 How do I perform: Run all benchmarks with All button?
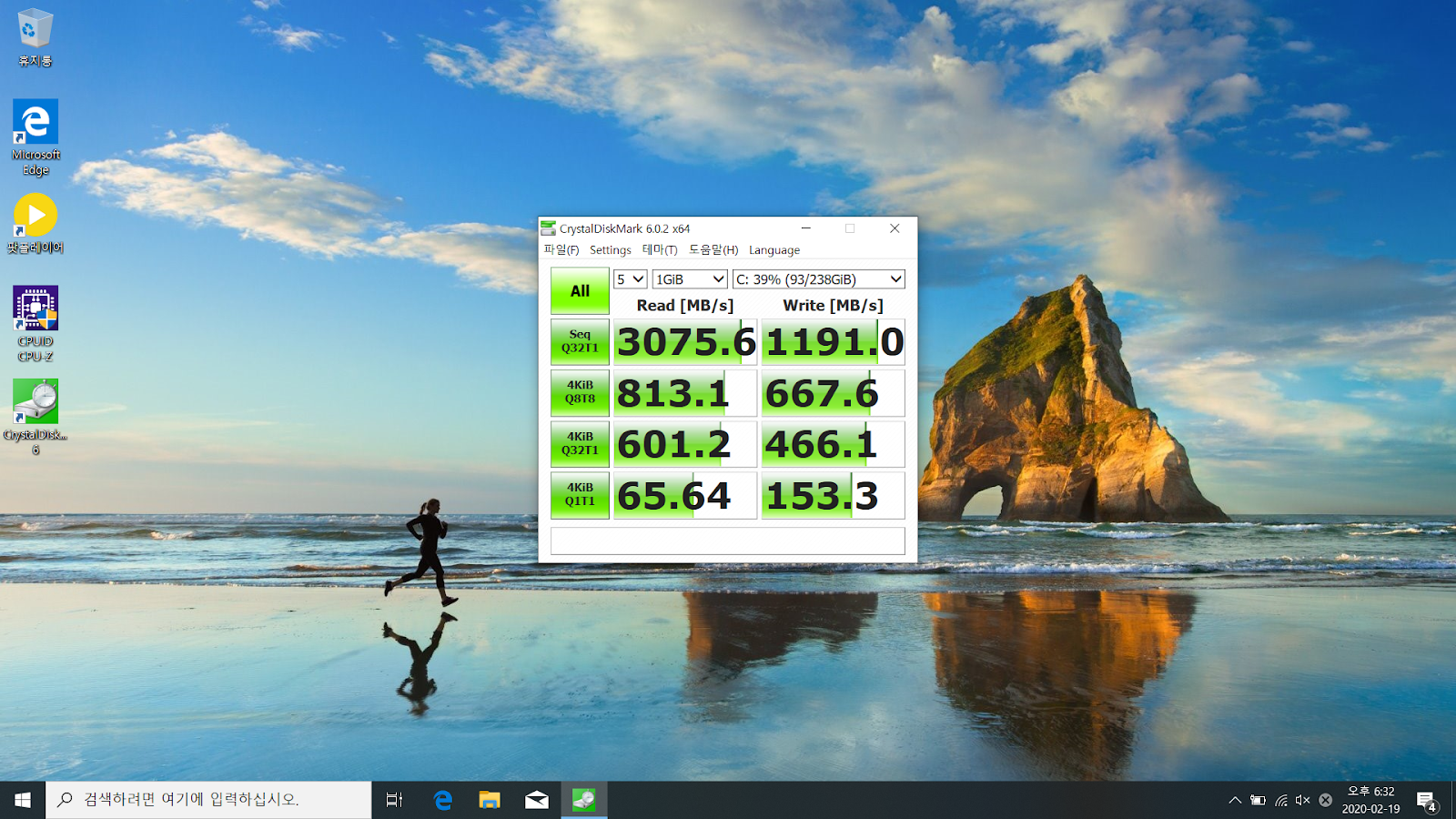580,291
